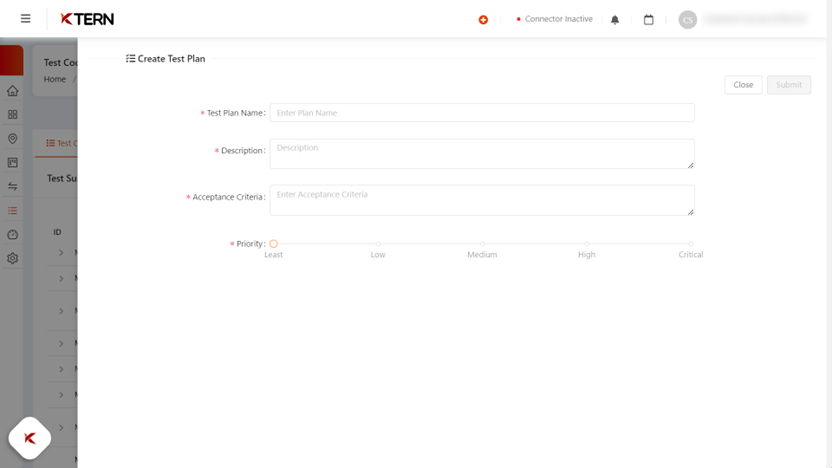Expand the fifth table row chevron
This screenshot has height=468, width=832.
pos(61,369)
